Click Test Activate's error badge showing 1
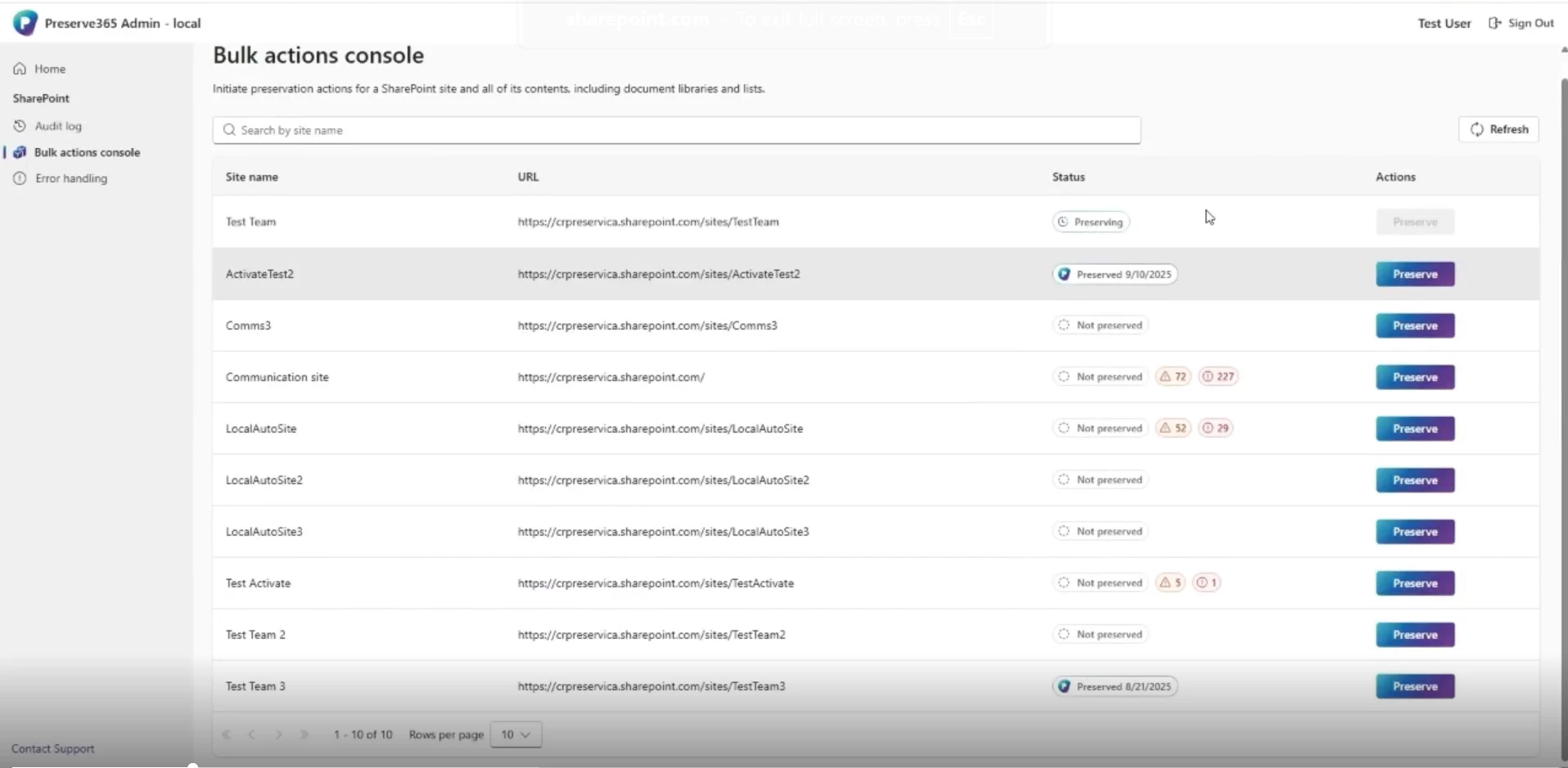The image size is (1568, 768). coord(1206,583)
